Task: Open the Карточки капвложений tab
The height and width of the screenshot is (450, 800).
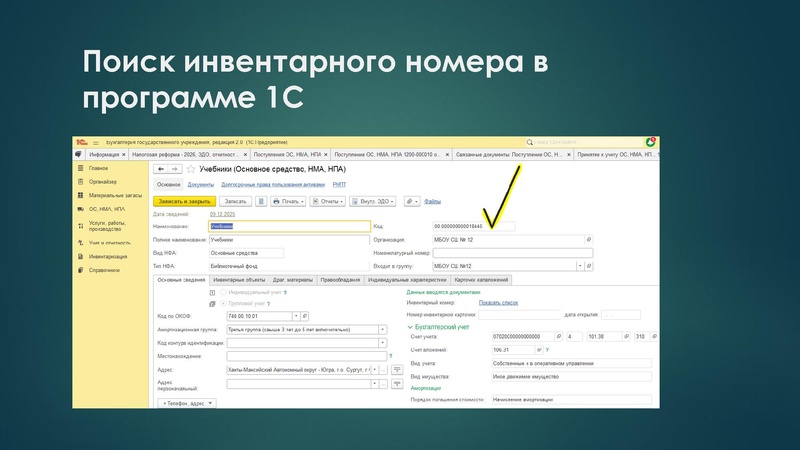Action: click(x=481, y=280)
